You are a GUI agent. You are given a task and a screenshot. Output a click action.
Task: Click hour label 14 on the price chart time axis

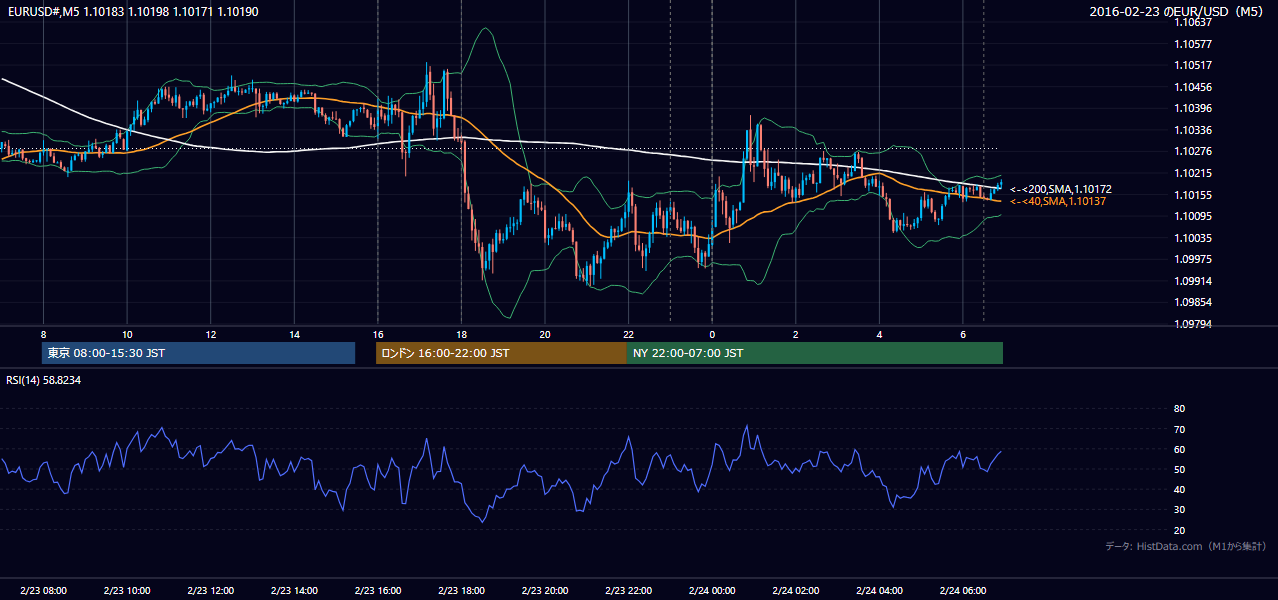pos(294,334)
